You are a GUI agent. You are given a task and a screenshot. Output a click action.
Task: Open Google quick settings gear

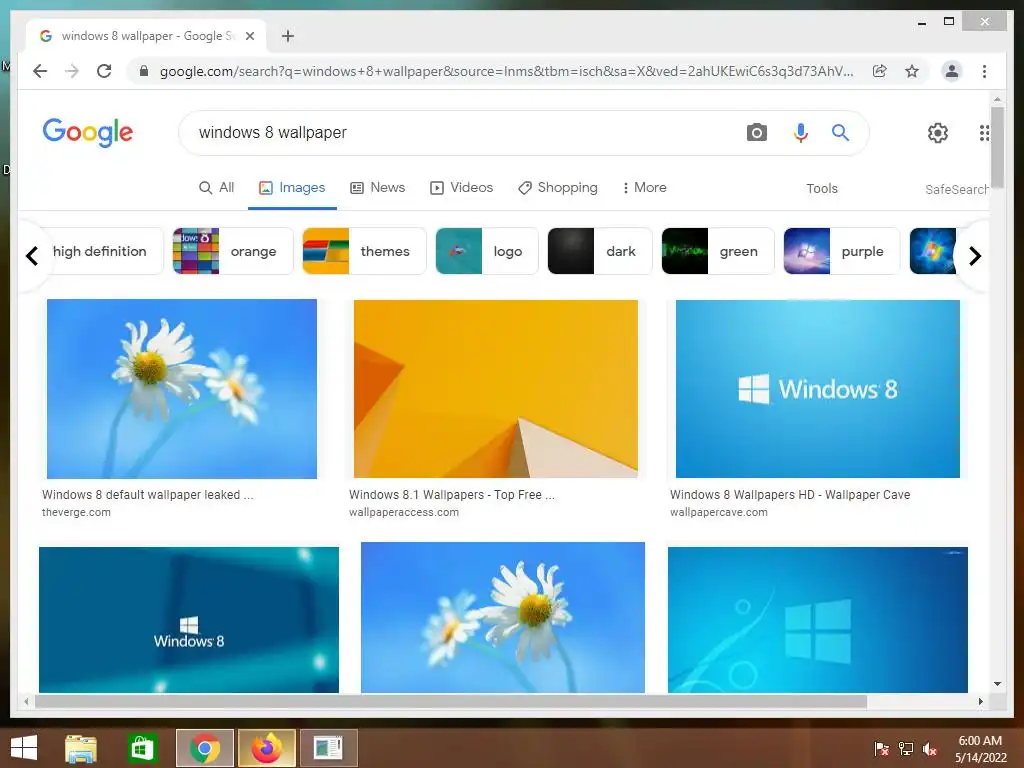coord(938,133)
